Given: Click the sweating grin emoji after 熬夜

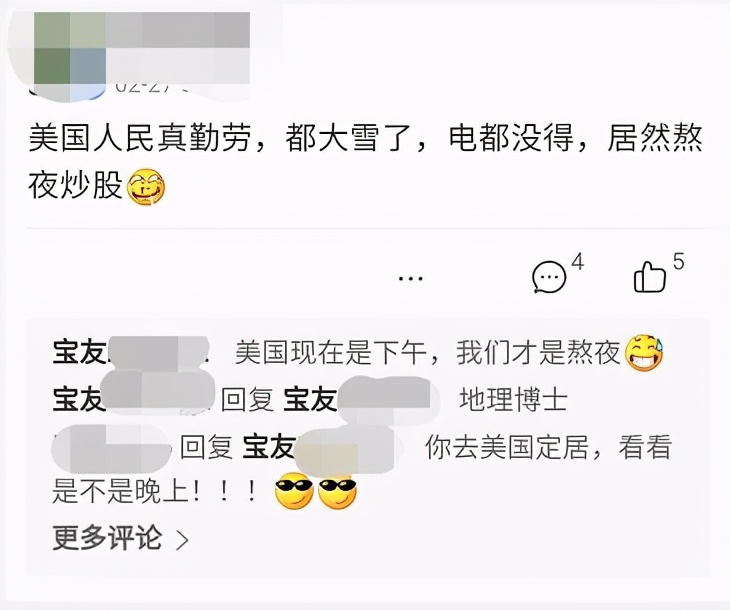Looking at the screenshot, I should [644, 352].
